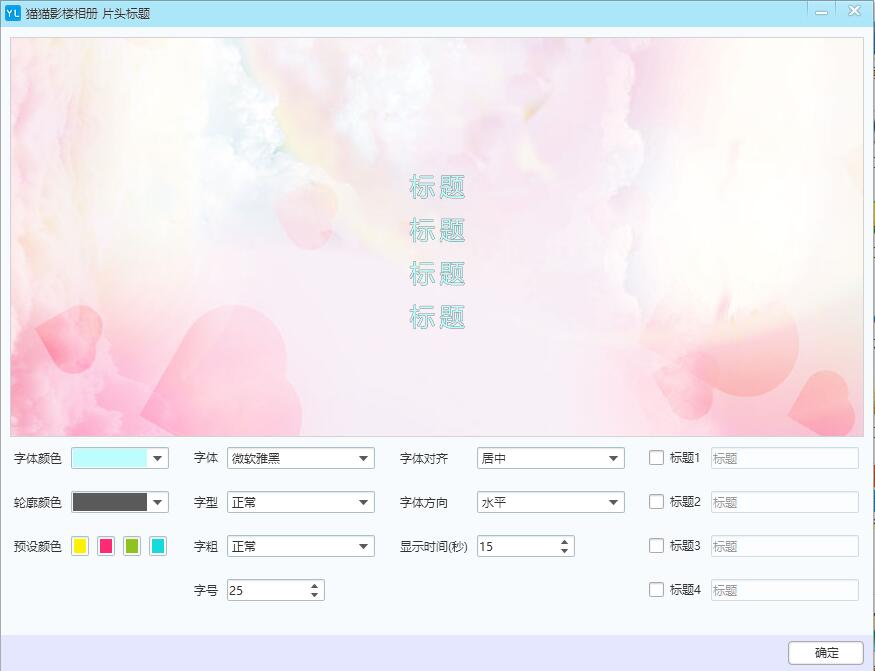Open the 字体对齐 alignment dropdown showing 居中
Viewport: 875px width, 671px height.
point(612,458)
